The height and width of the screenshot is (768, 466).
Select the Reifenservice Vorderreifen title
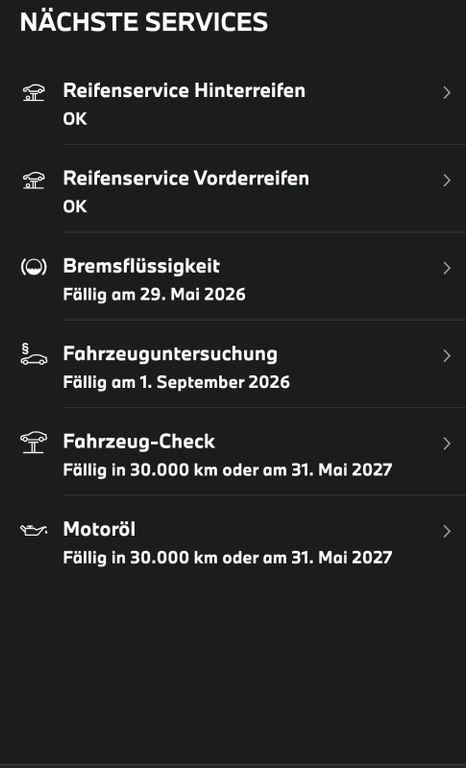(x=186, y=178)
